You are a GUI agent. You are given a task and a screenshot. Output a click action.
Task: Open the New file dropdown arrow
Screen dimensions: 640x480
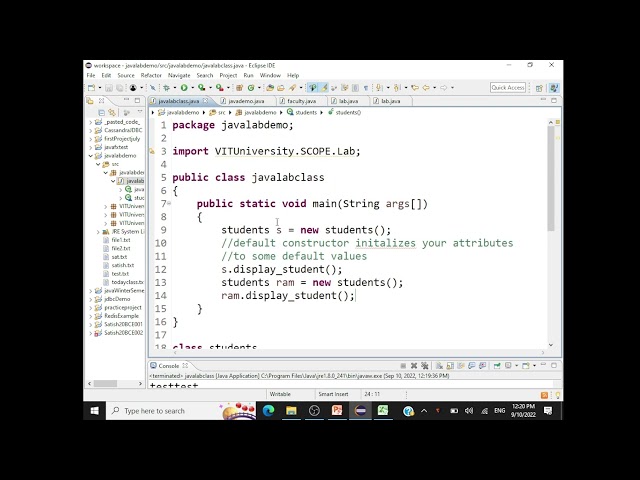[x=99, y=88]
